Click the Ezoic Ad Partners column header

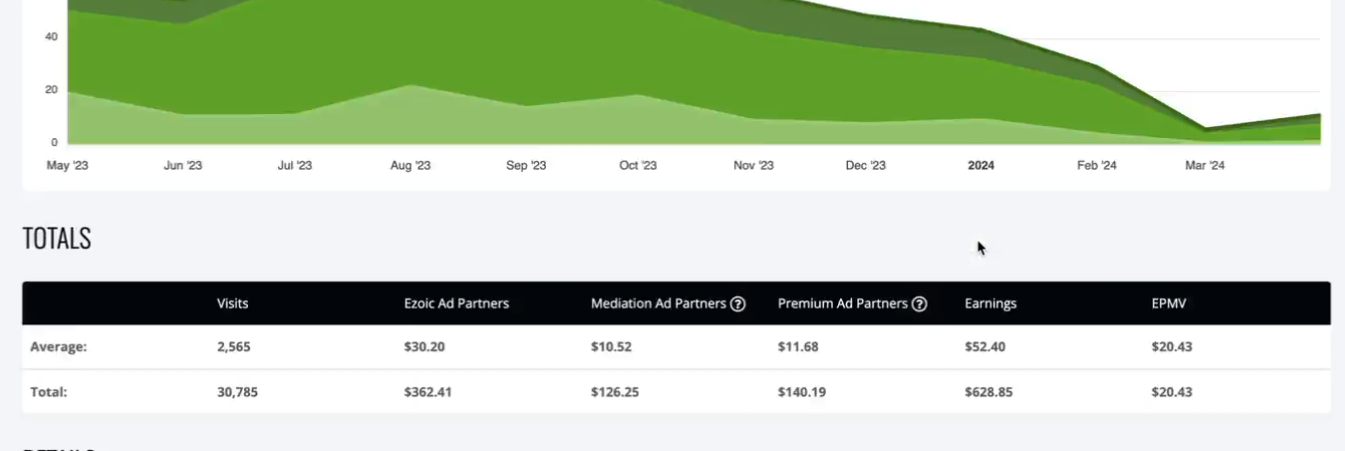pyautogui.click(x=456, y=304)
